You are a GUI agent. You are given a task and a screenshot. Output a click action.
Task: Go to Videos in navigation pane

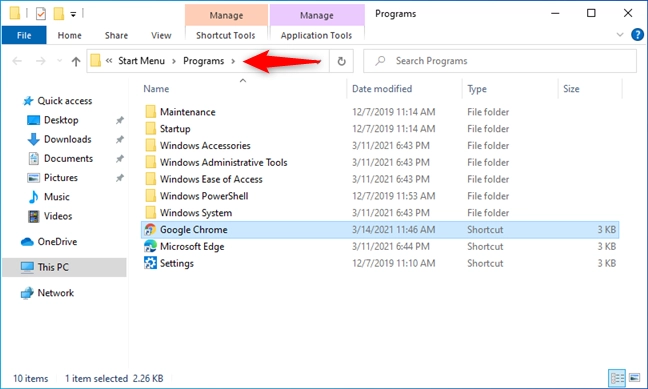pyautogui.click(x=58, y=216)
